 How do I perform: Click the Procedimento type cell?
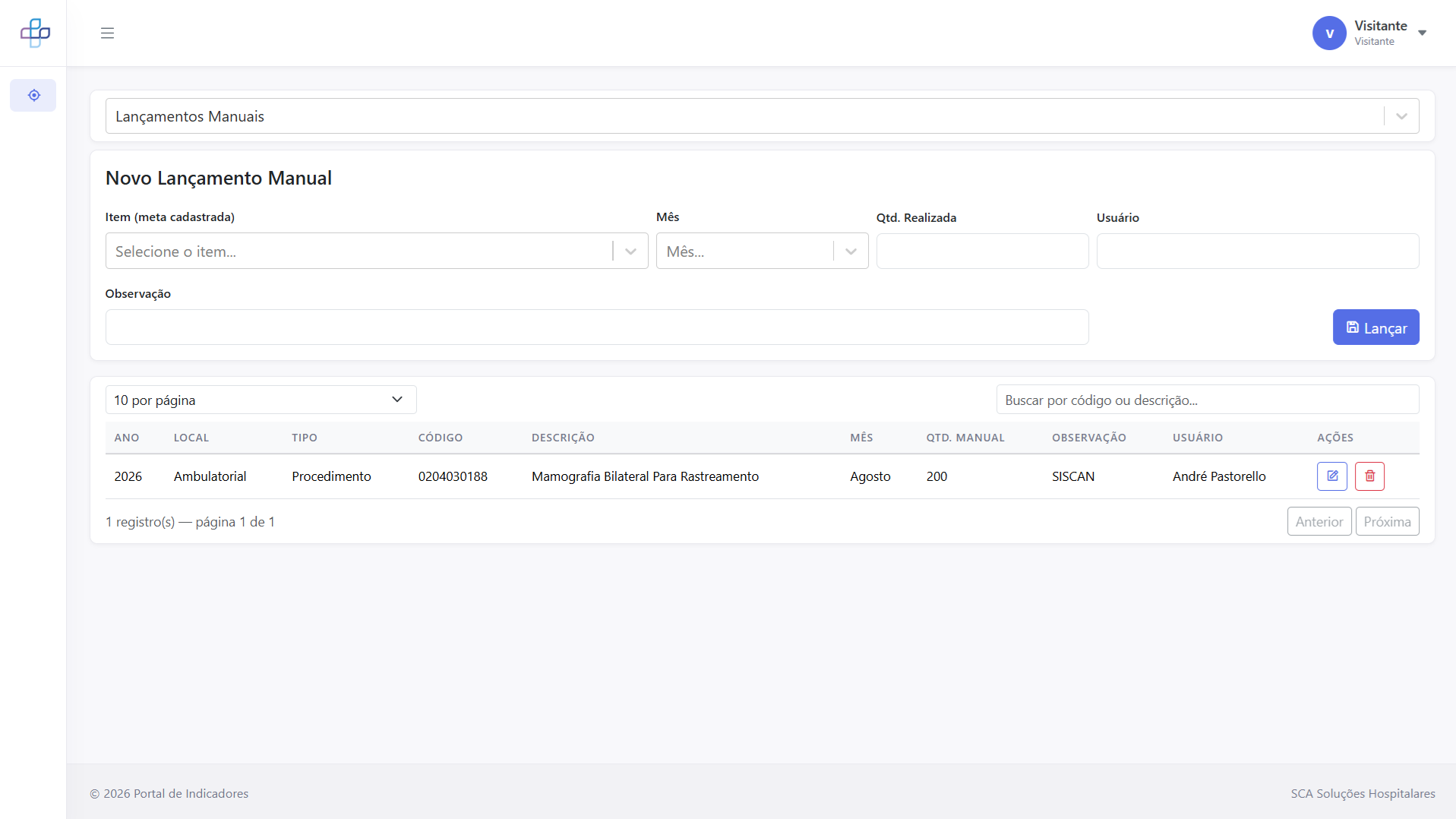[x=331, y=476]
